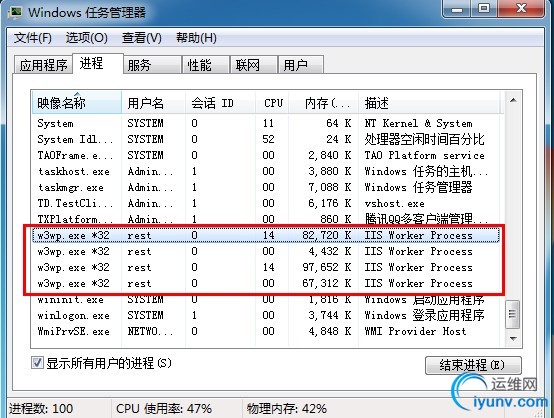Select the taskmgr.exe process row

266,187
